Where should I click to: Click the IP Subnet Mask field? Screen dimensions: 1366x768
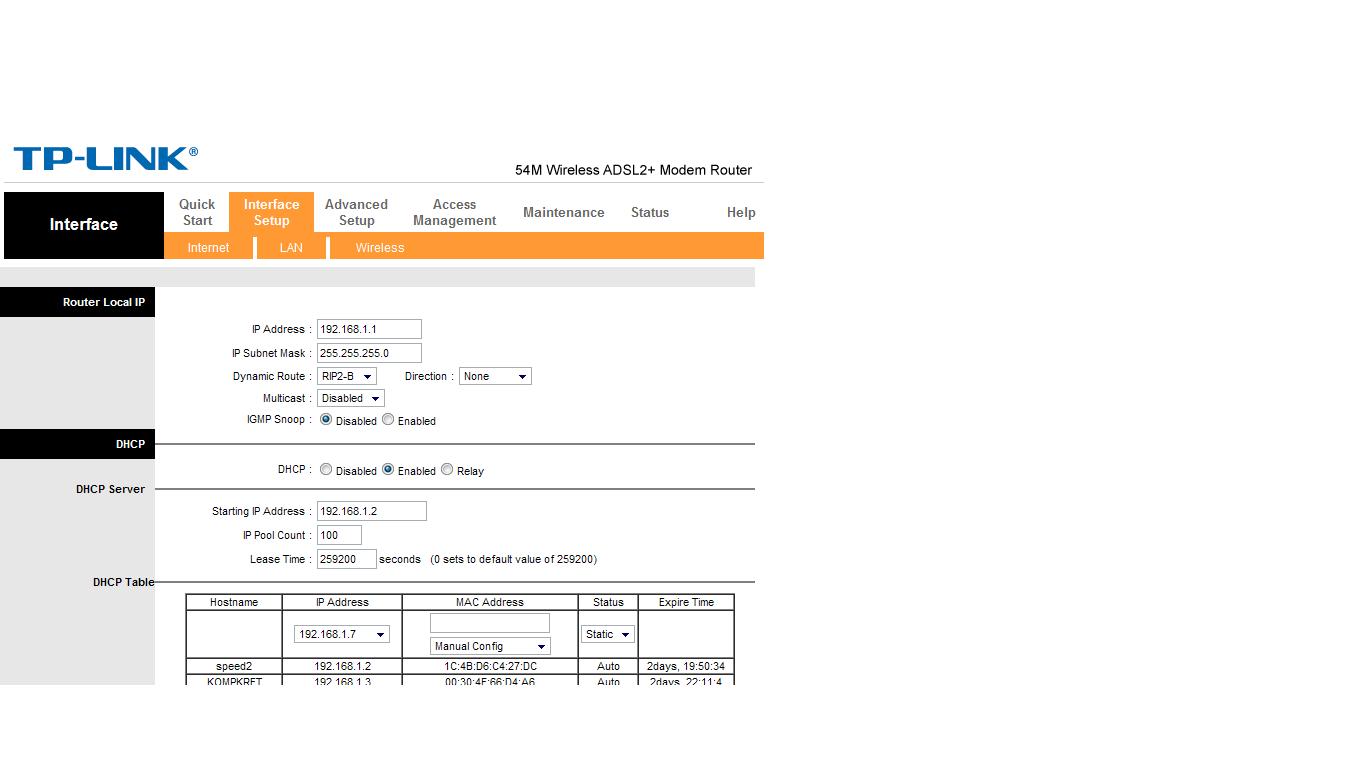point(369,353)
